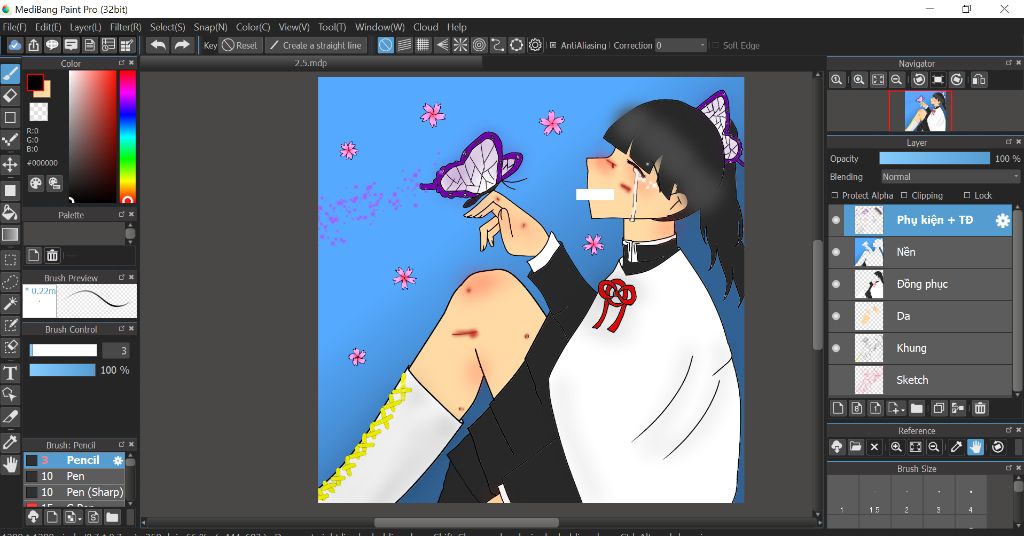Switch to the 2.5.mdp document tab
1024x536 pixels.
click(310, 63)
